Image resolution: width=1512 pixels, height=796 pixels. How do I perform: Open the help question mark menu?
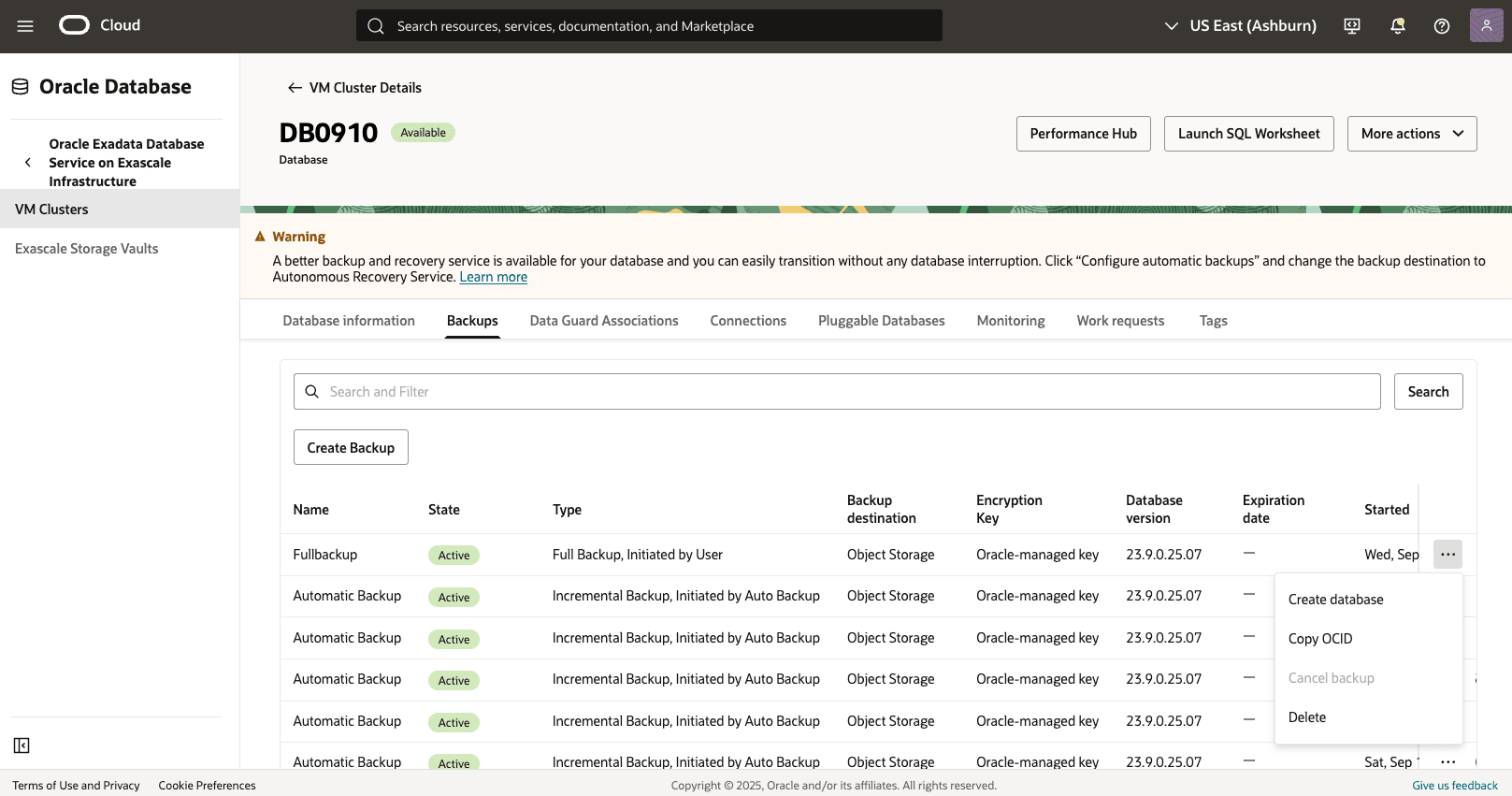click(x=1442, y=26)
